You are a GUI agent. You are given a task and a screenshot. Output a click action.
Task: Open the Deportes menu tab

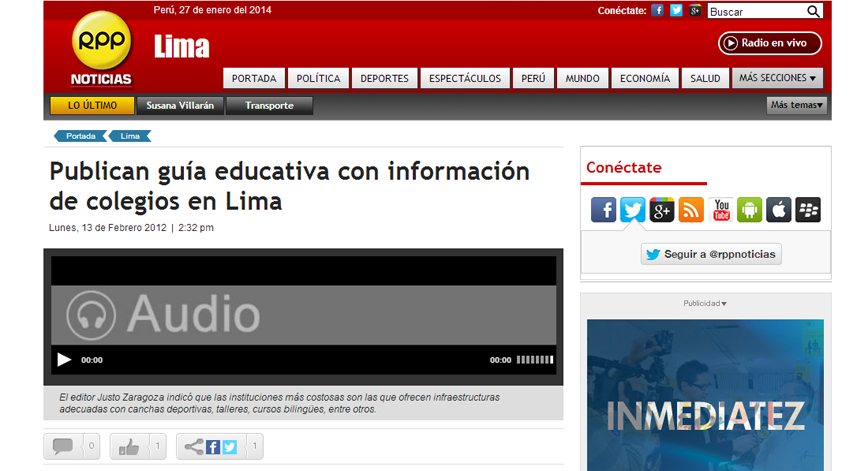tap(384, 79)
